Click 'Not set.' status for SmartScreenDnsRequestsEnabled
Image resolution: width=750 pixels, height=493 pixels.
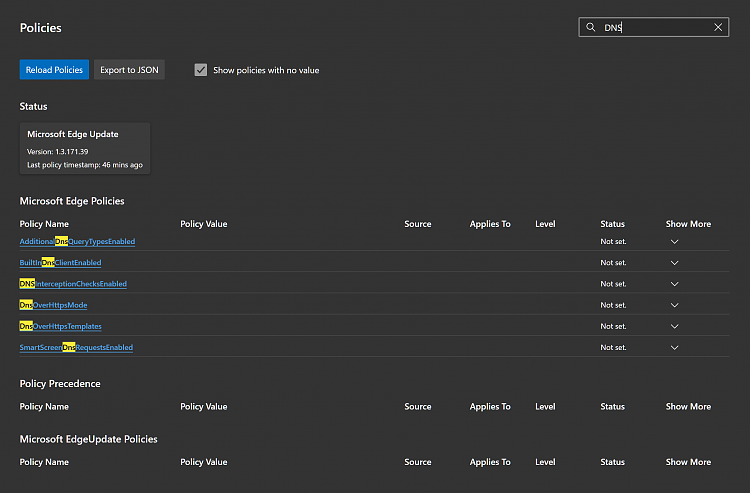tap(613, 347)
